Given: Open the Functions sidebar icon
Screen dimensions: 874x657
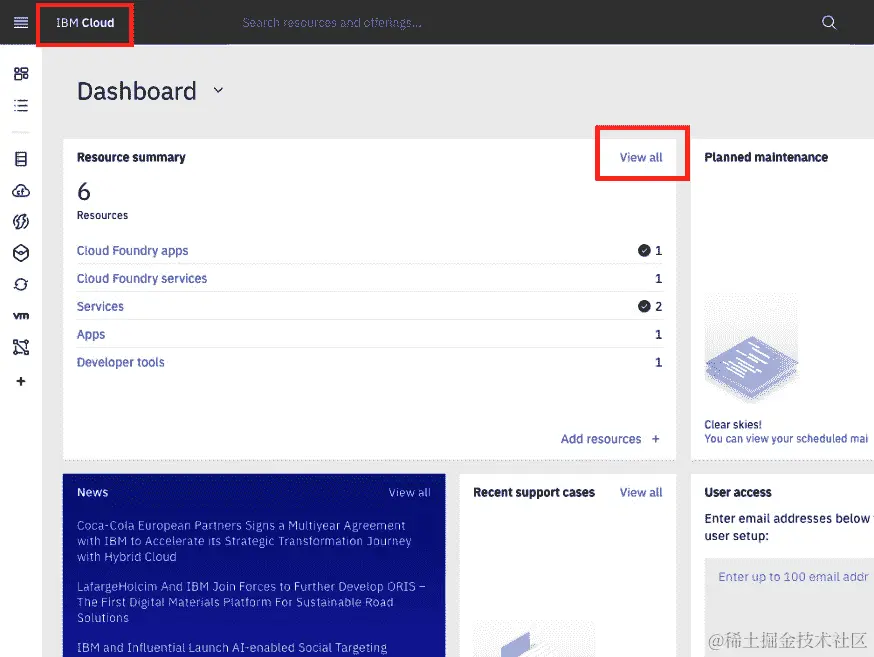Looking at the screenshot, I should point(21,222).
